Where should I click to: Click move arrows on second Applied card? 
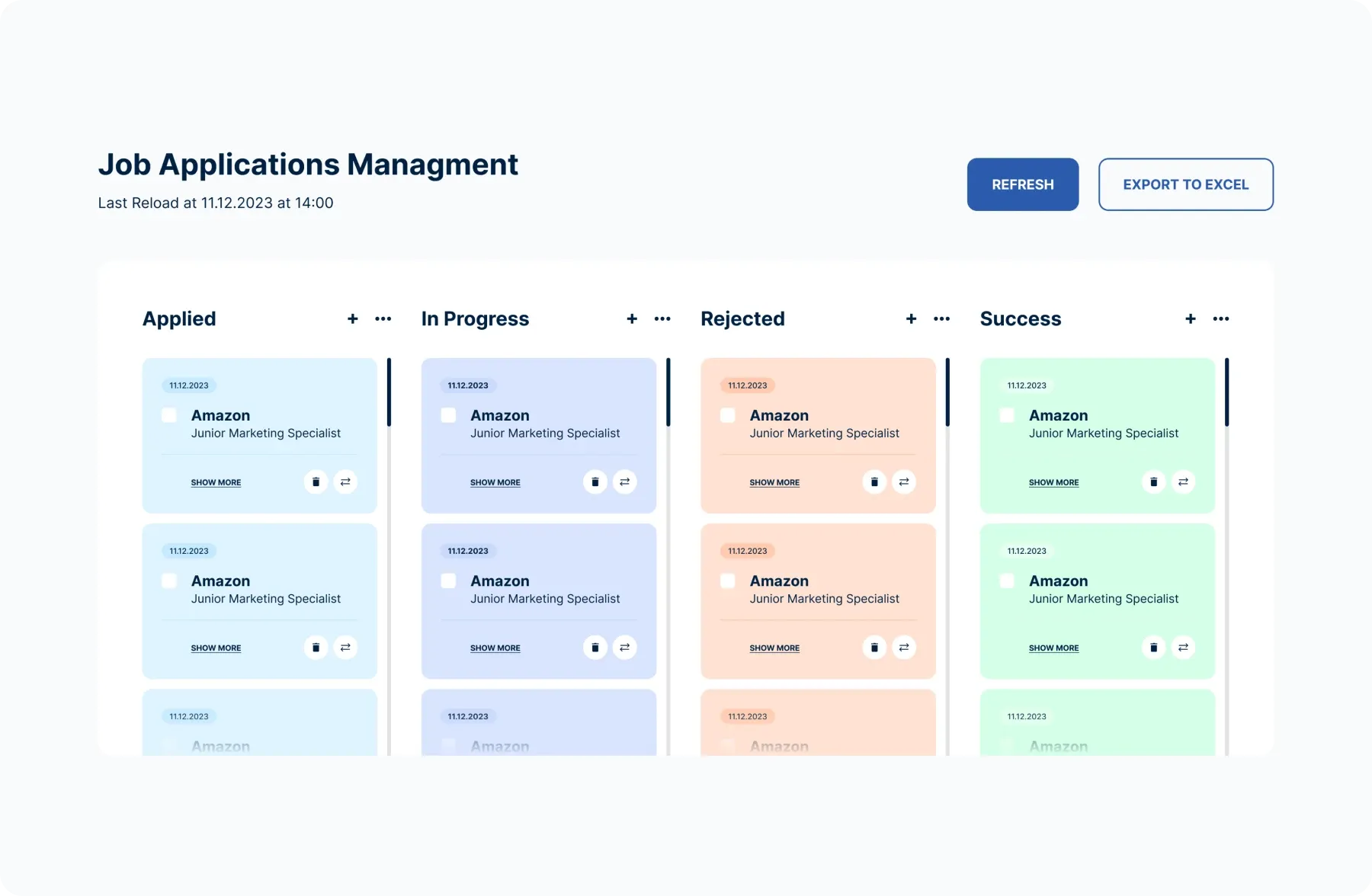click(x=345, y=648)
